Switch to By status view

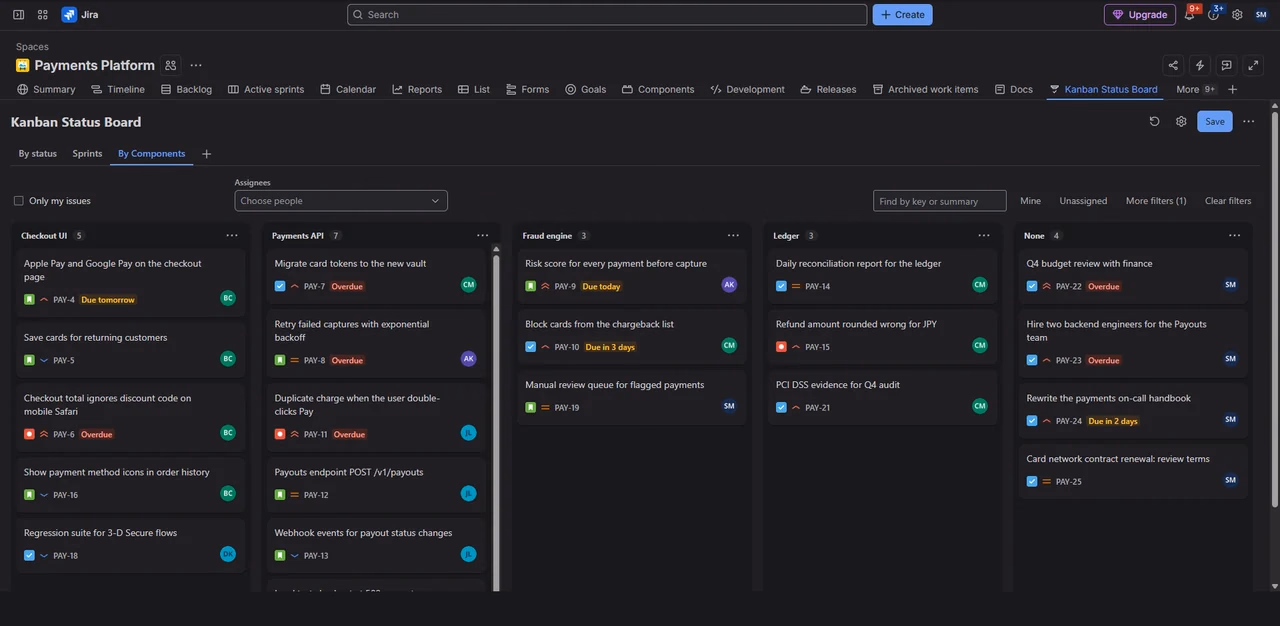coord(38,154)
